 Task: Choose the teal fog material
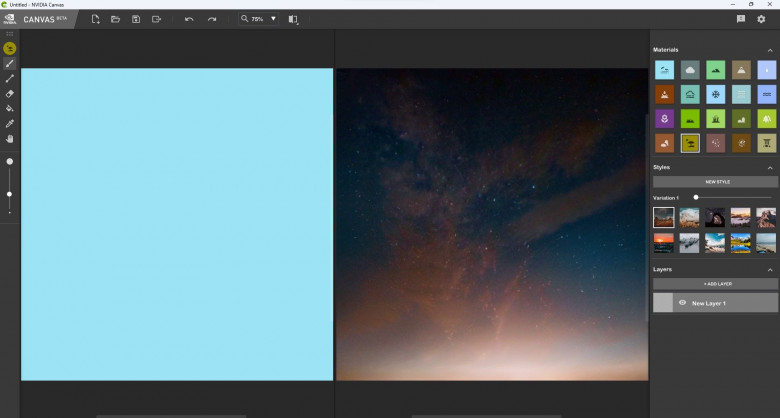coord(690,95)
